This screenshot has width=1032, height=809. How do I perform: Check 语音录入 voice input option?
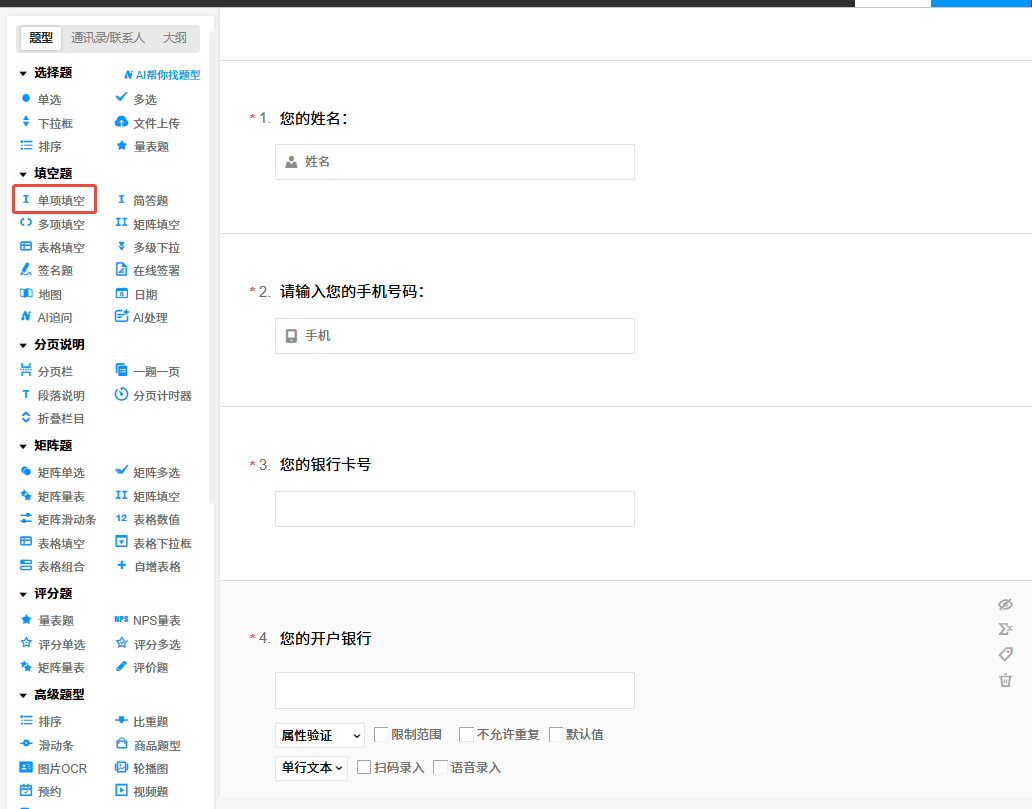tap(441, 768)
